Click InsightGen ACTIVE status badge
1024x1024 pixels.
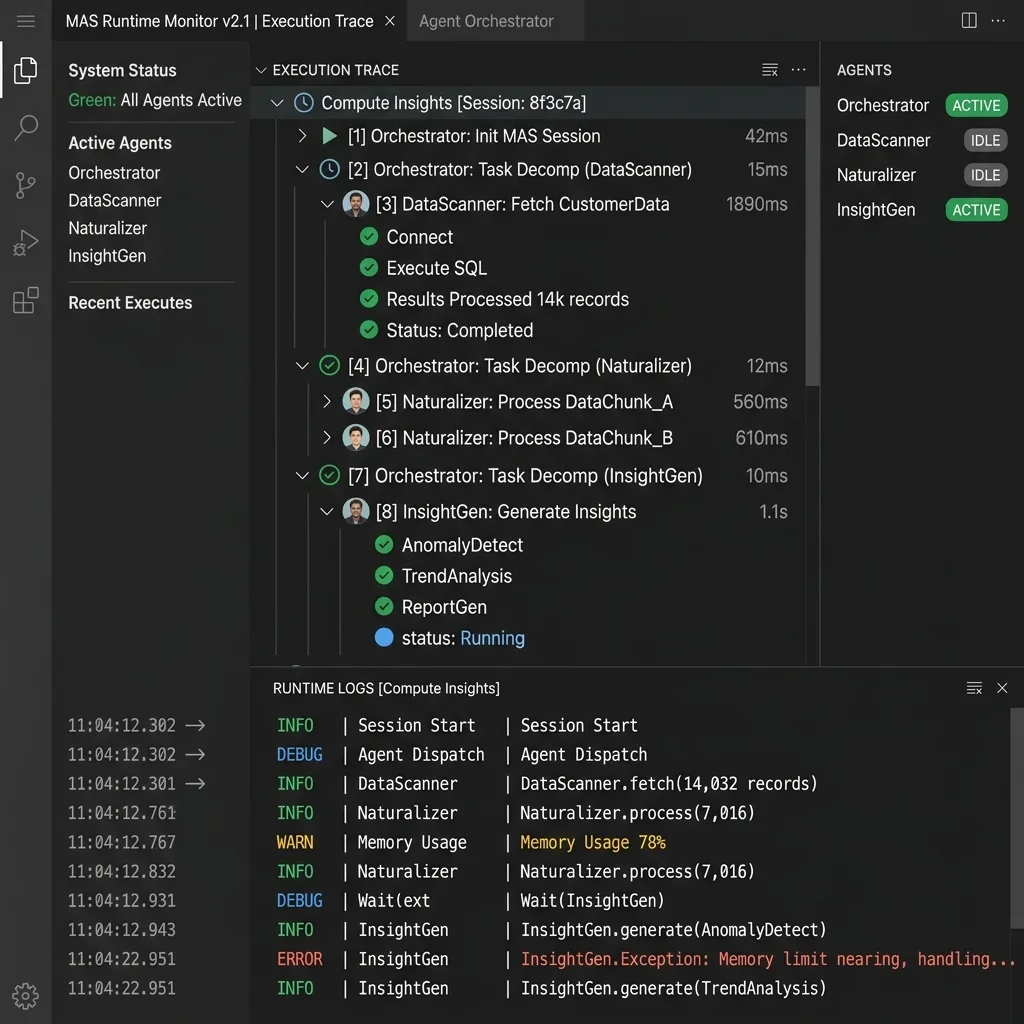tap(976, 210)
